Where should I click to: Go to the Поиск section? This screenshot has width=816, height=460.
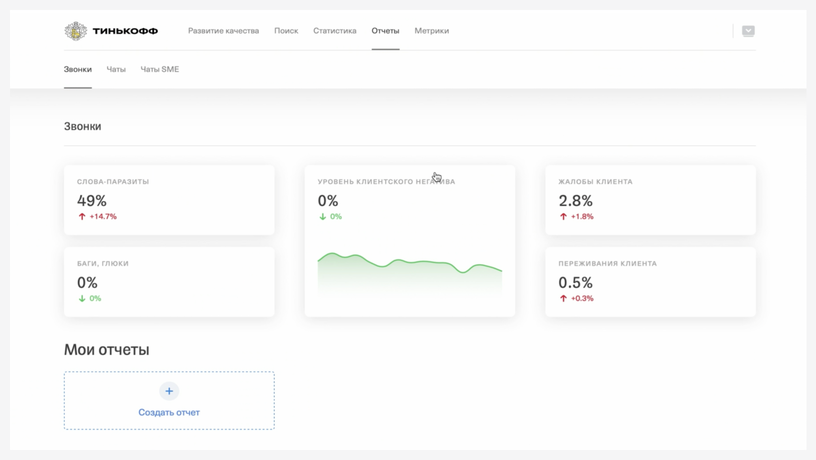point(286,31)
